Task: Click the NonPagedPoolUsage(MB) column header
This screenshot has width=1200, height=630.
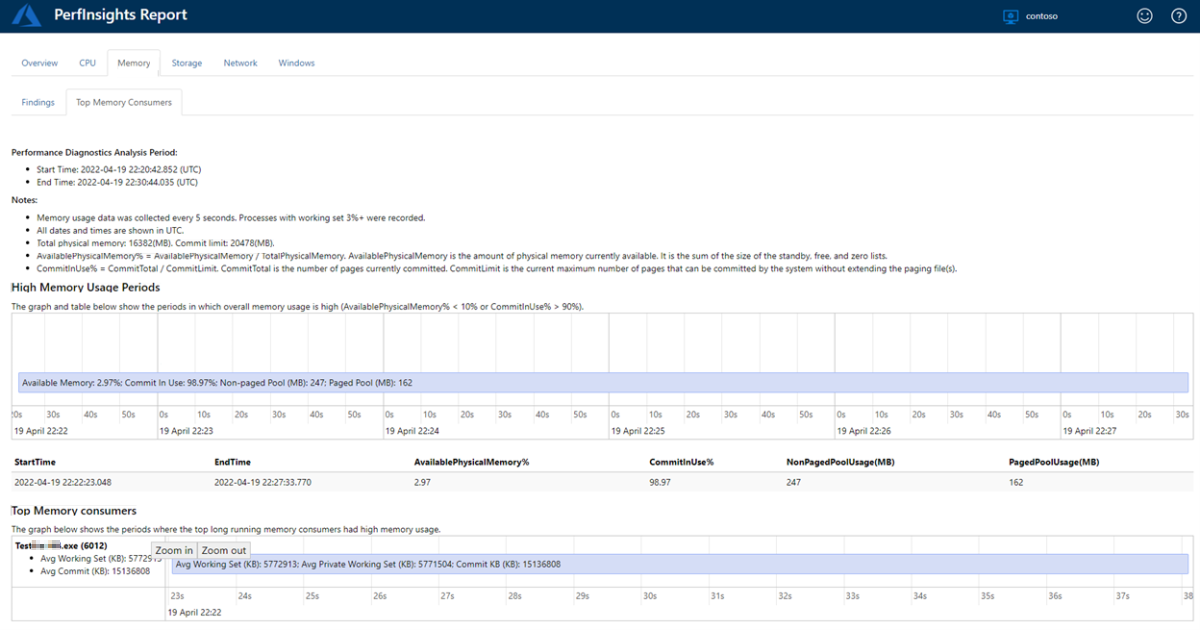Action: coord(843,462)
